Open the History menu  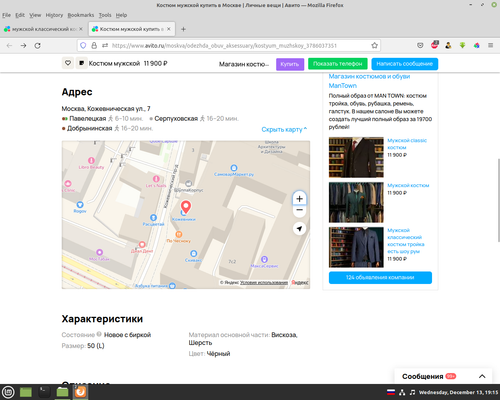pos(54,15)
